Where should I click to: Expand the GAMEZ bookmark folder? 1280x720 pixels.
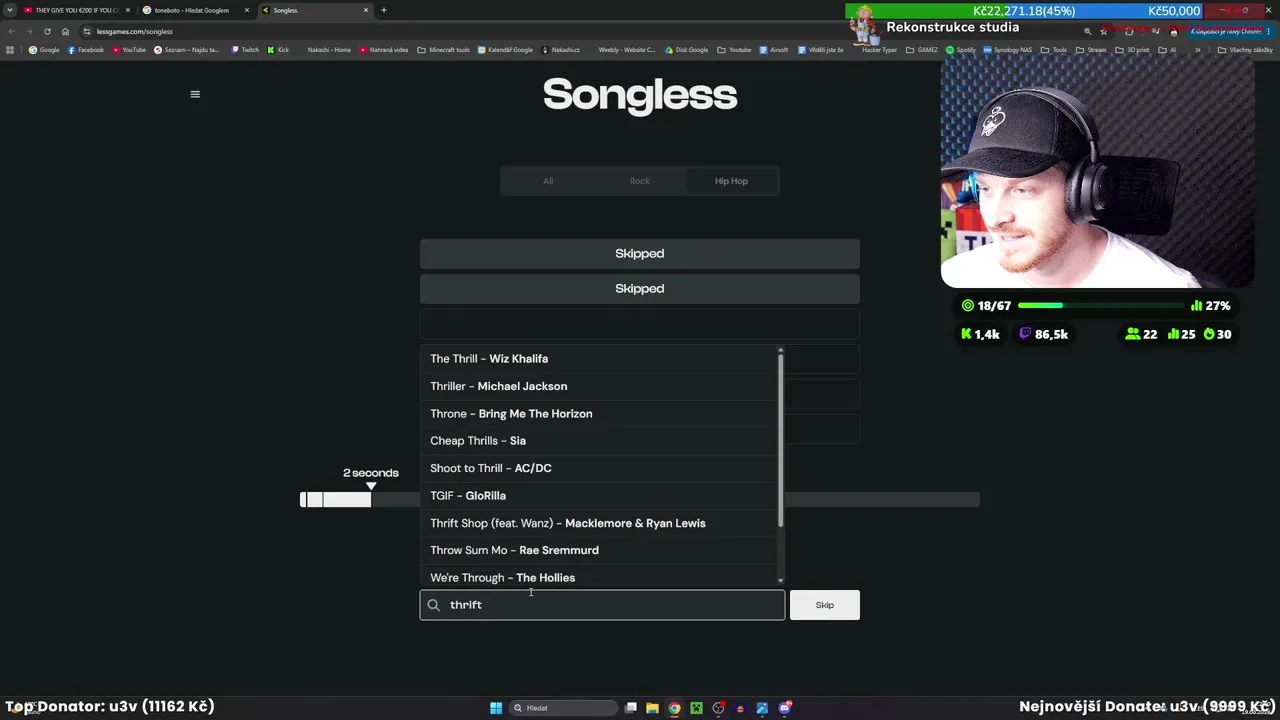[x=921, y=50]
